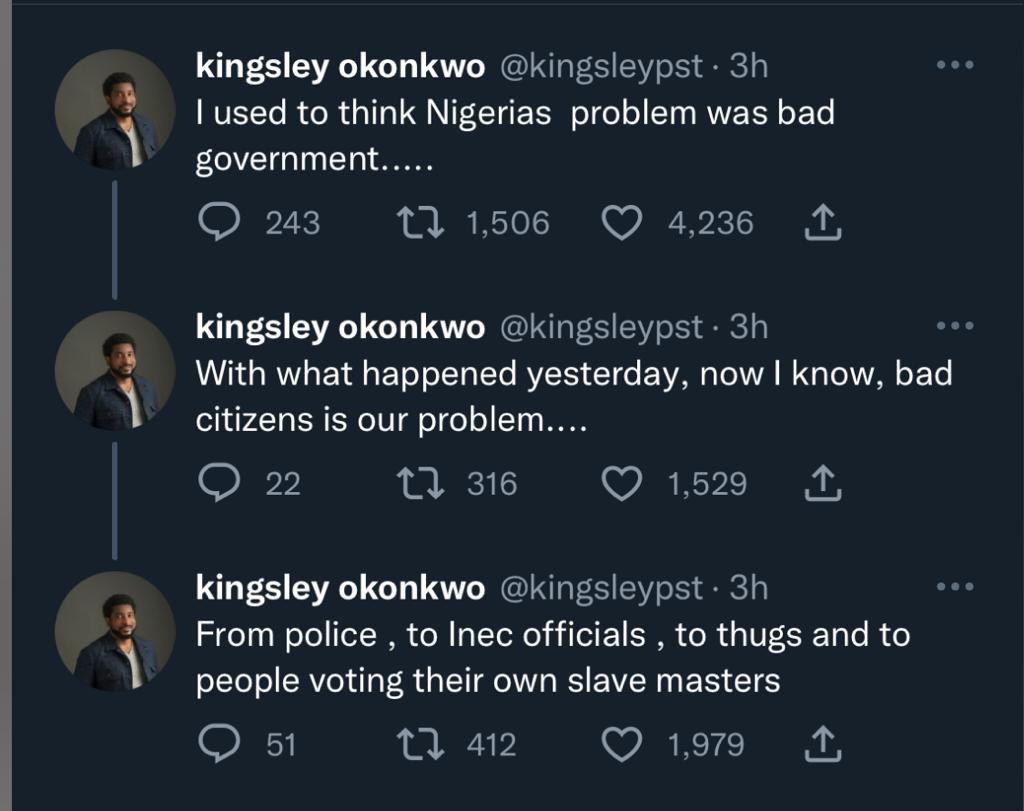Like the 'bad citizens' tweet

tap(621, 484)
